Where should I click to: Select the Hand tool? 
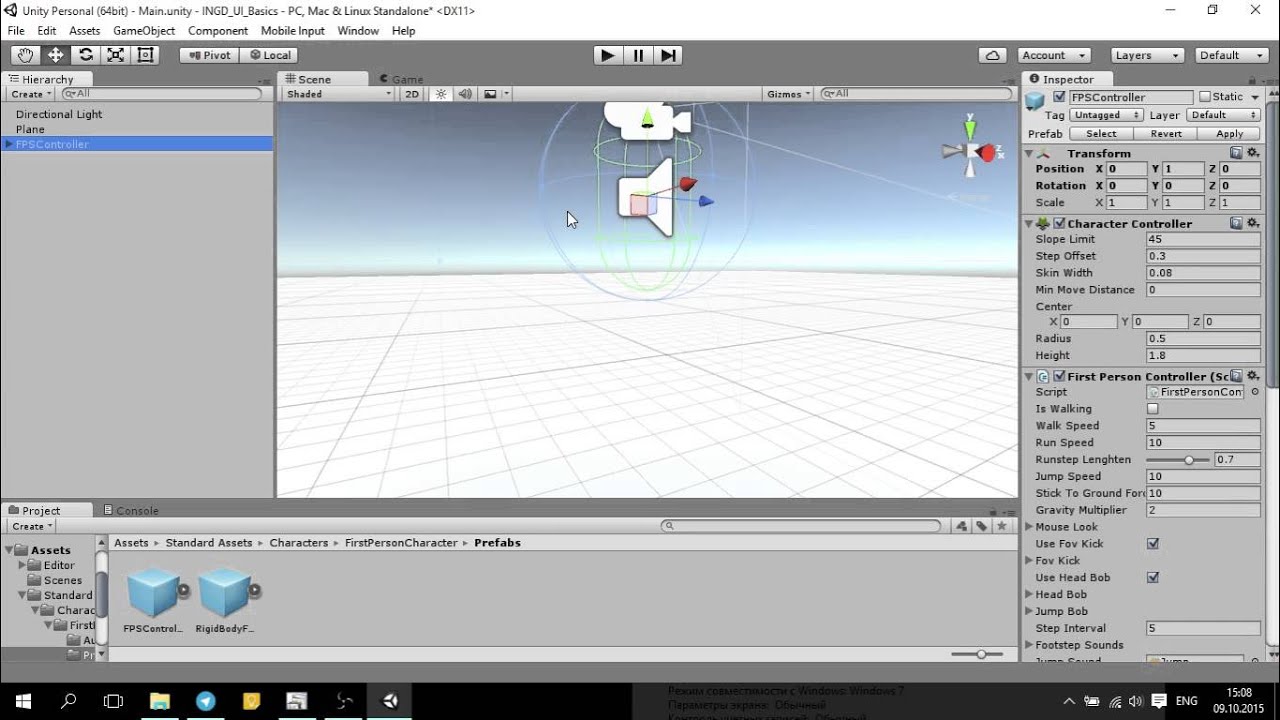pyautogui.click(x=25, y=55)
